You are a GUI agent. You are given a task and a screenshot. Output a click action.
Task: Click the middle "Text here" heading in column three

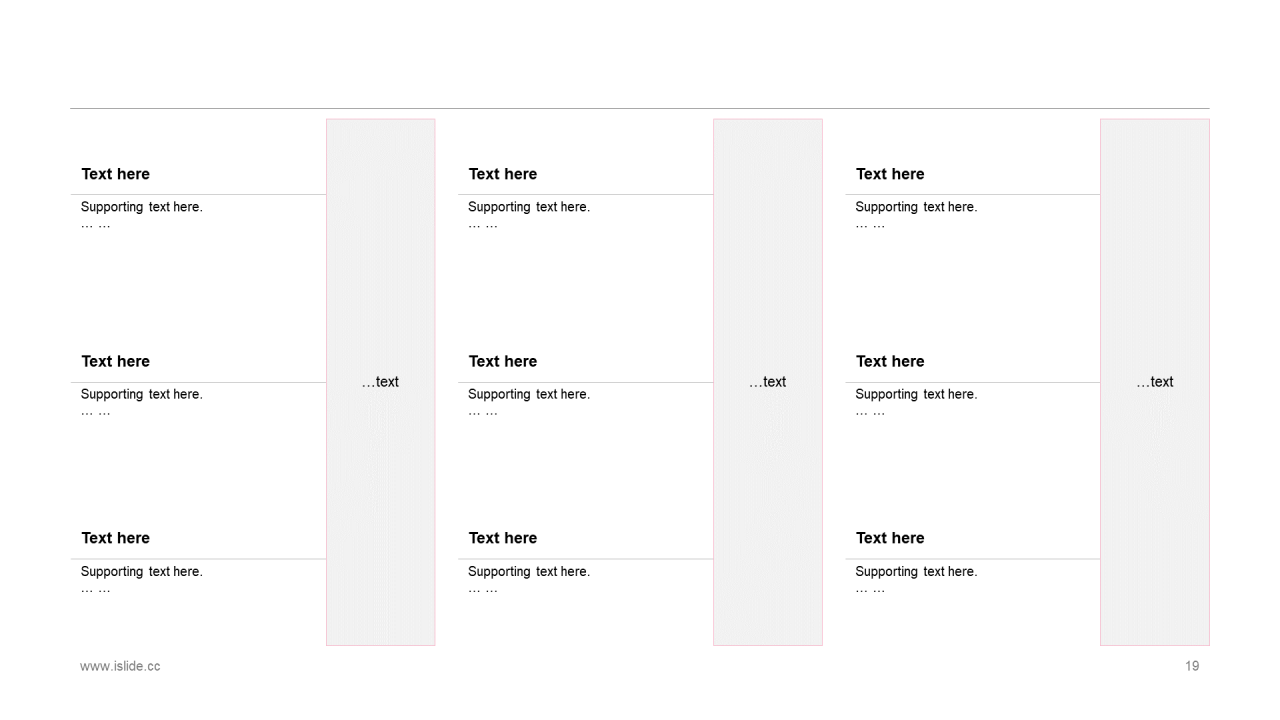pos(890,361)
